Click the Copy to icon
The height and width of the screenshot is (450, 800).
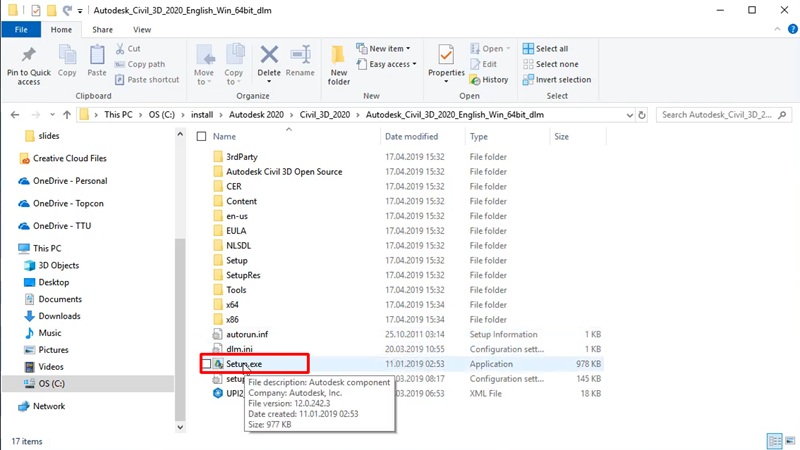pos(234,55)
